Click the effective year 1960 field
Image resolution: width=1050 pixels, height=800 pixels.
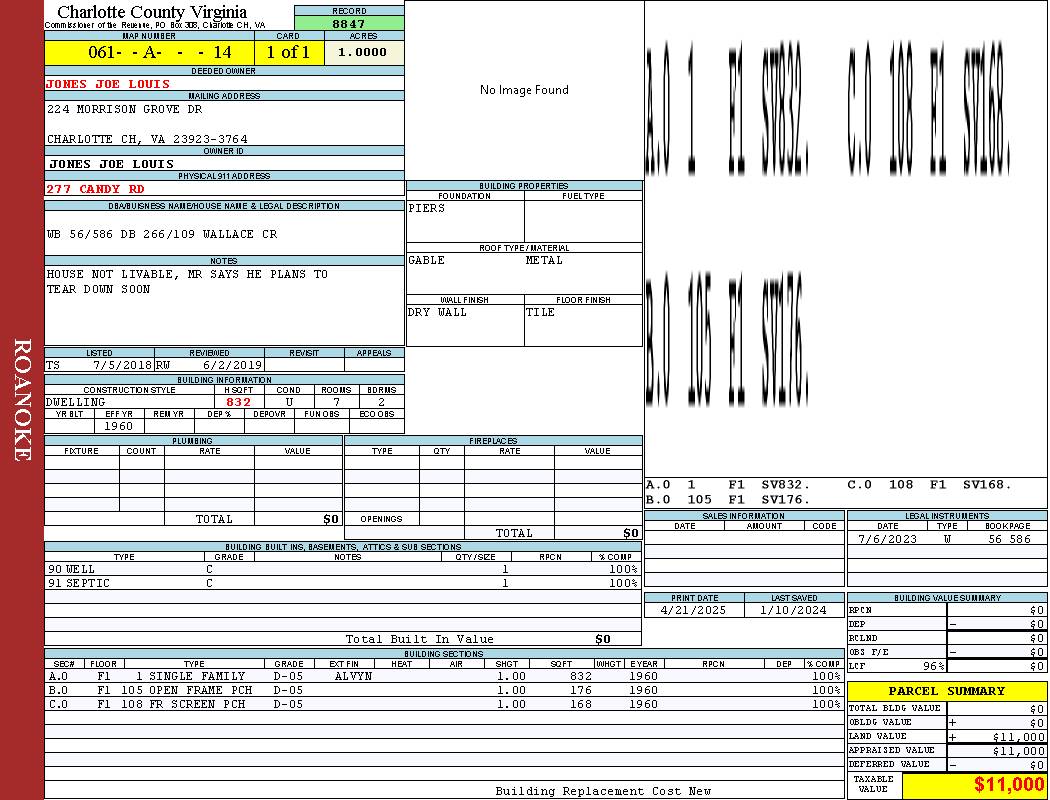[x=119, y=426]
